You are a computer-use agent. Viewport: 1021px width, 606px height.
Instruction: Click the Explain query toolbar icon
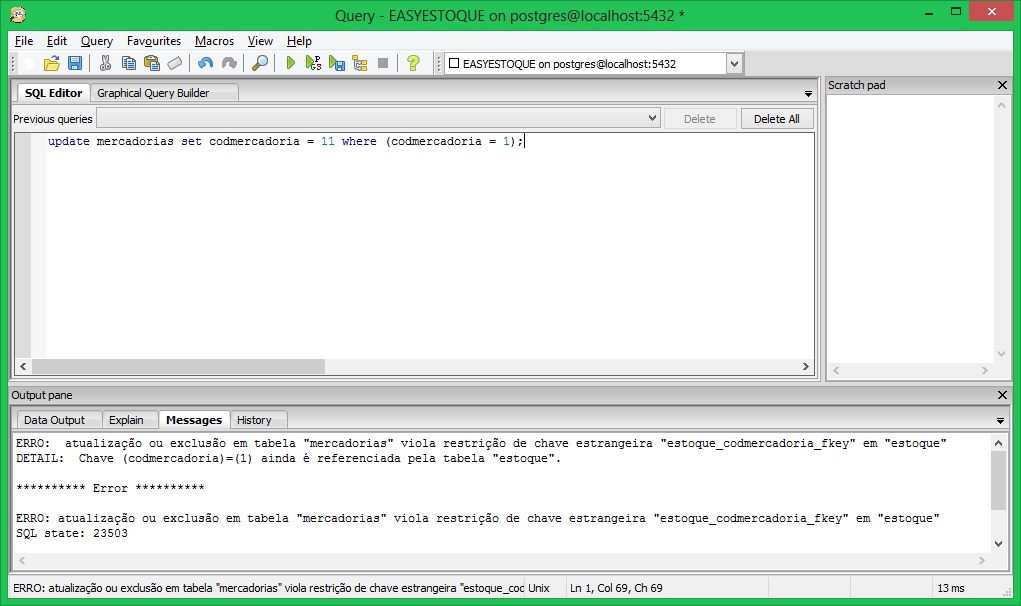click(x=359, y=63)
